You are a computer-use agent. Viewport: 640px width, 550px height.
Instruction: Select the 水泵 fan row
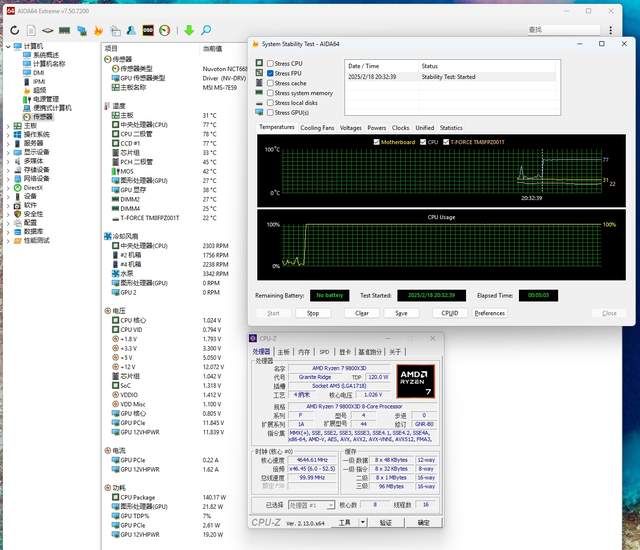pyautogui.click(x=171, y=273)
